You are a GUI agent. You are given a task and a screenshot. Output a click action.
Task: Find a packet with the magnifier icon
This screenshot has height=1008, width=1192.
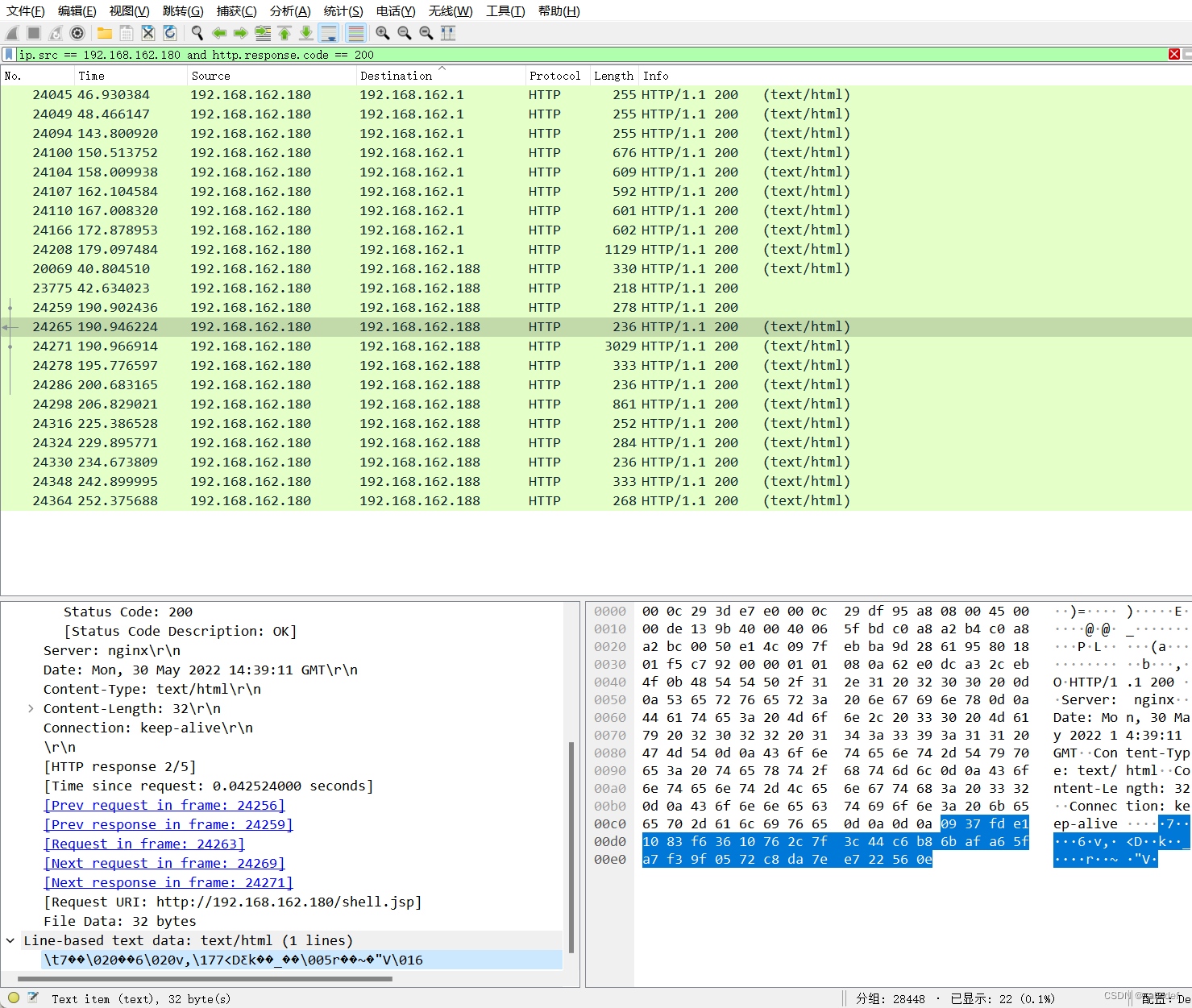click(197, 33)
